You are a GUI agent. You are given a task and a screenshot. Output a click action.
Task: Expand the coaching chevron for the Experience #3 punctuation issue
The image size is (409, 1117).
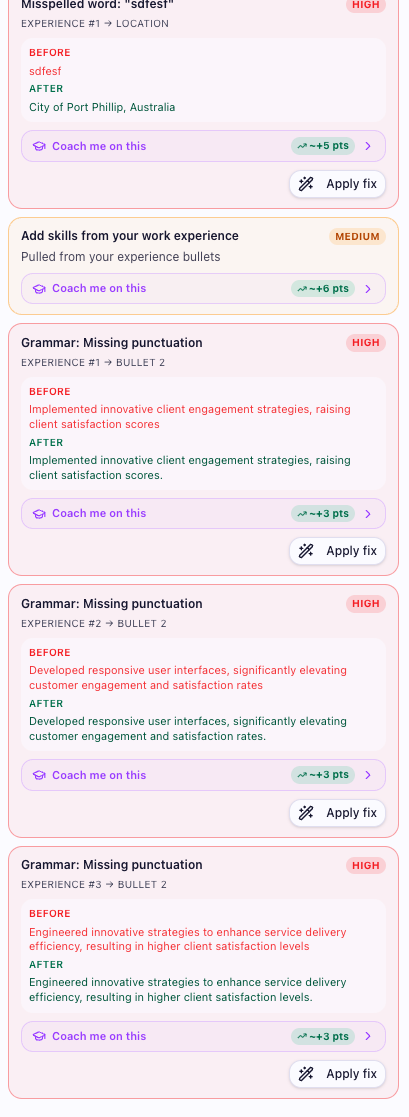pyautogui.click(x=368, y=1037)
